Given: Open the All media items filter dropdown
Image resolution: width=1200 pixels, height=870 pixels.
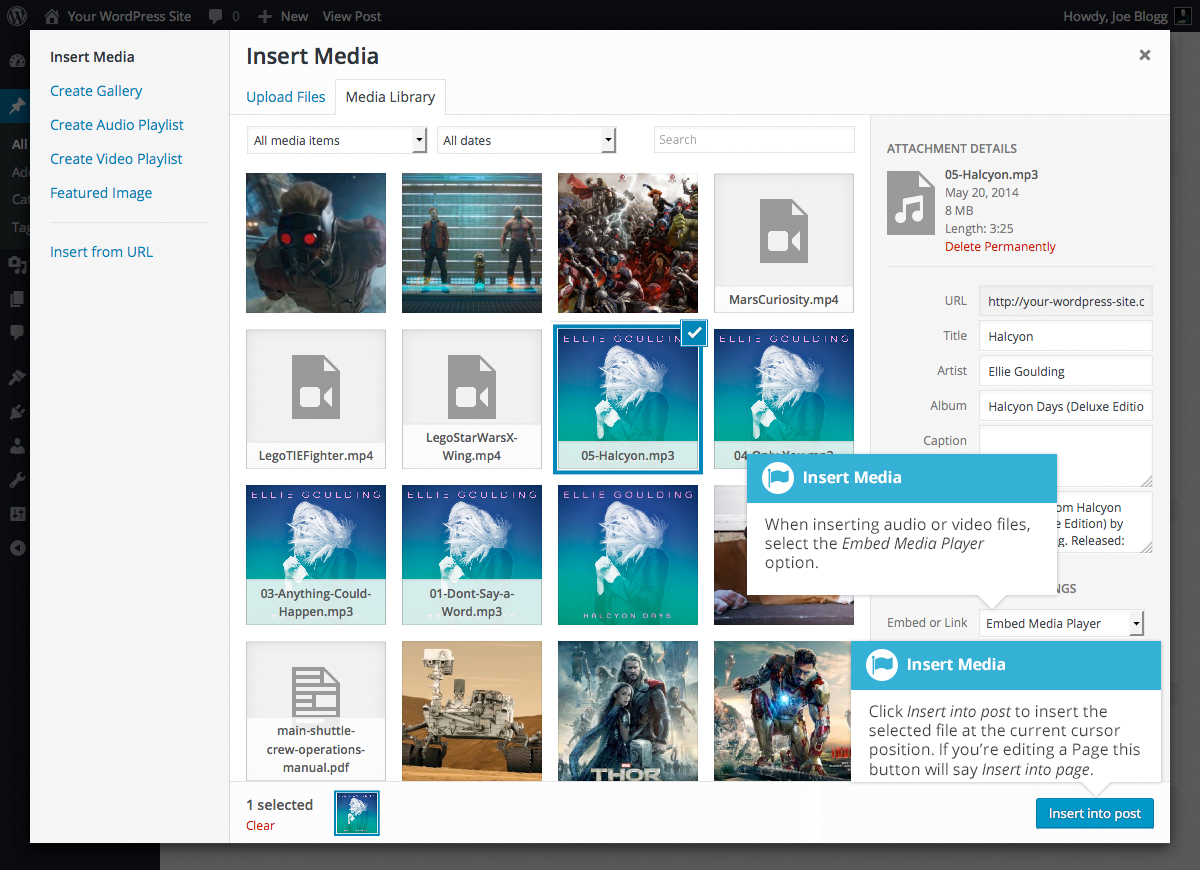Looking at the screenshot, I should (x=338, y=141).
